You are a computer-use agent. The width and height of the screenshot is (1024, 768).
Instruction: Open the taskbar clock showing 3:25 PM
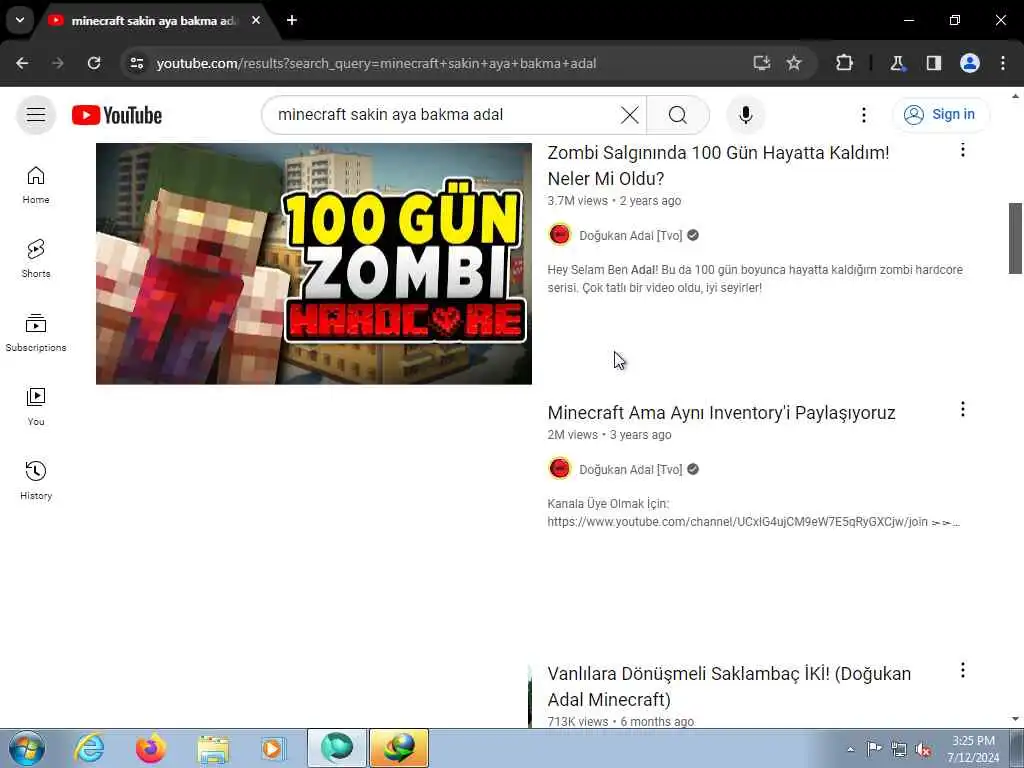973,749
